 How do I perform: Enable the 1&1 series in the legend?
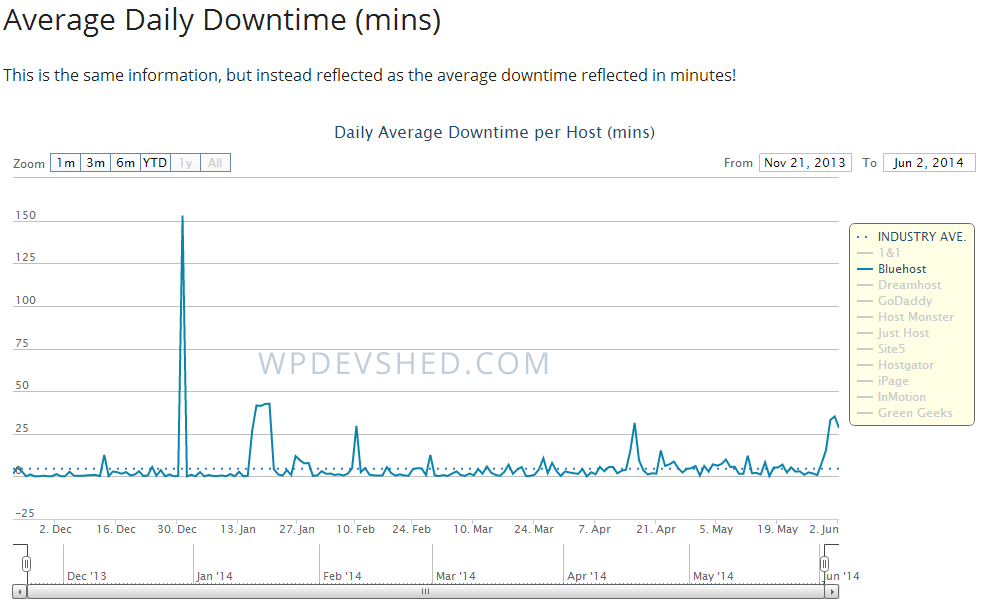tap(889, 253)
